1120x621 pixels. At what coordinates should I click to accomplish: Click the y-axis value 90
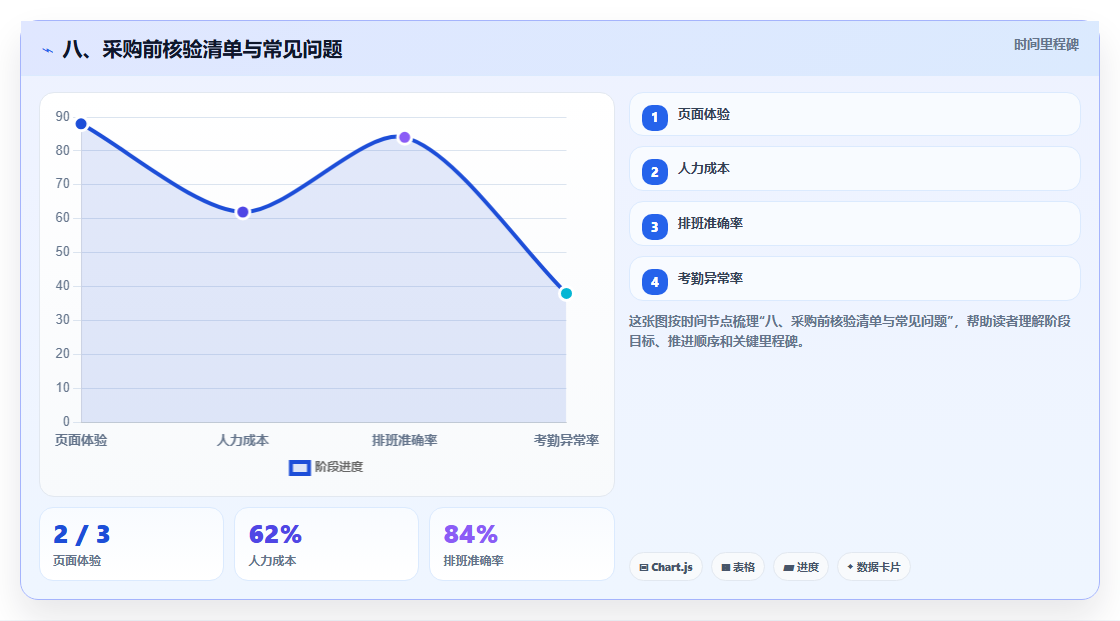pyautogui.click(x=63, y=116)
